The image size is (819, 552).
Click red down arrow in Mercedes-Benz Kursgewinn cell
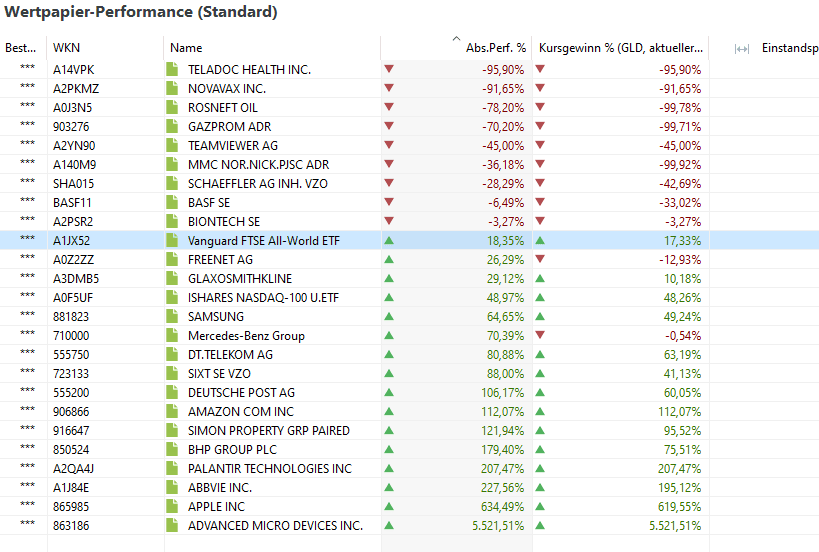click(540, 335)
